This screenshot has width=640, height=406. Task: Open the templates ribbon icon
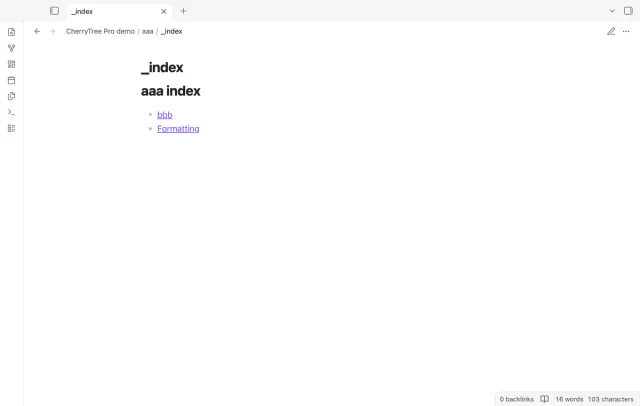click(x=11, y=96)
